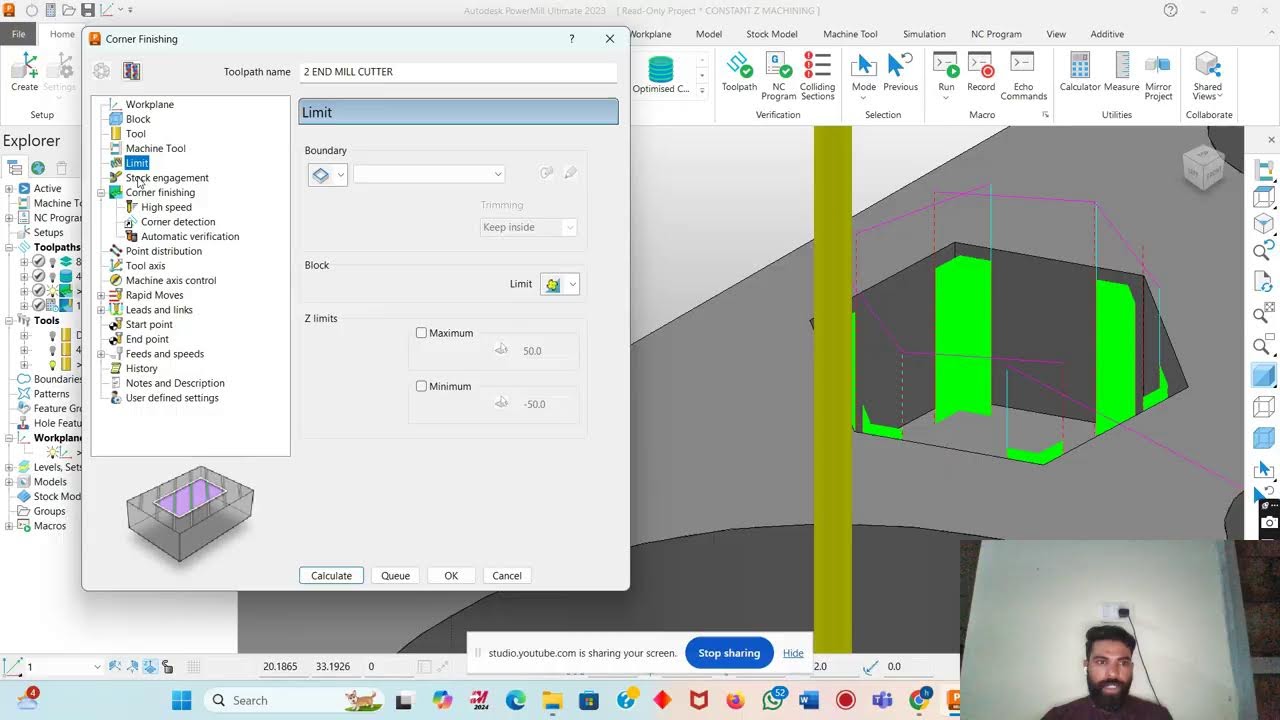Open Word in taskbar
Screen dimensions: 1280x720
809,700
